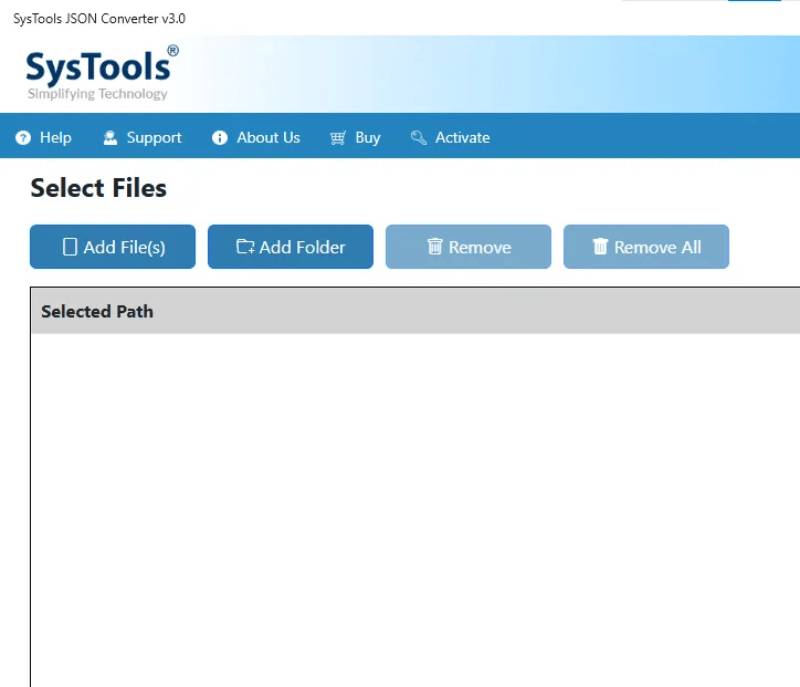Open the Help menu label
This screenshot has height=687, width=800.
click(x=56, y=138)
